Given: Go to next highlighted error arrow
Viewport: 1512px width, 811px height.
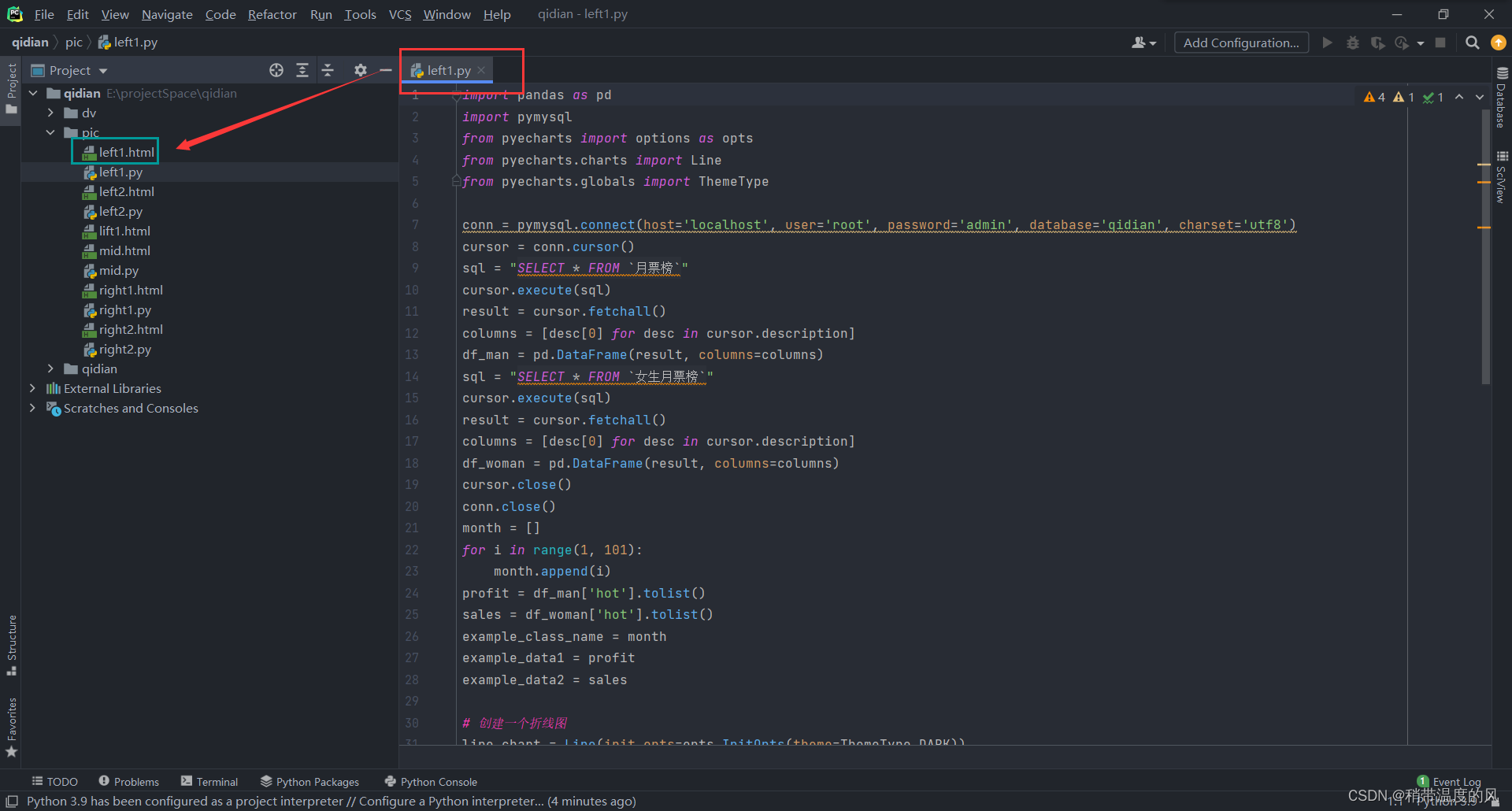Looking at the screenshot, I should (1480, 97).
